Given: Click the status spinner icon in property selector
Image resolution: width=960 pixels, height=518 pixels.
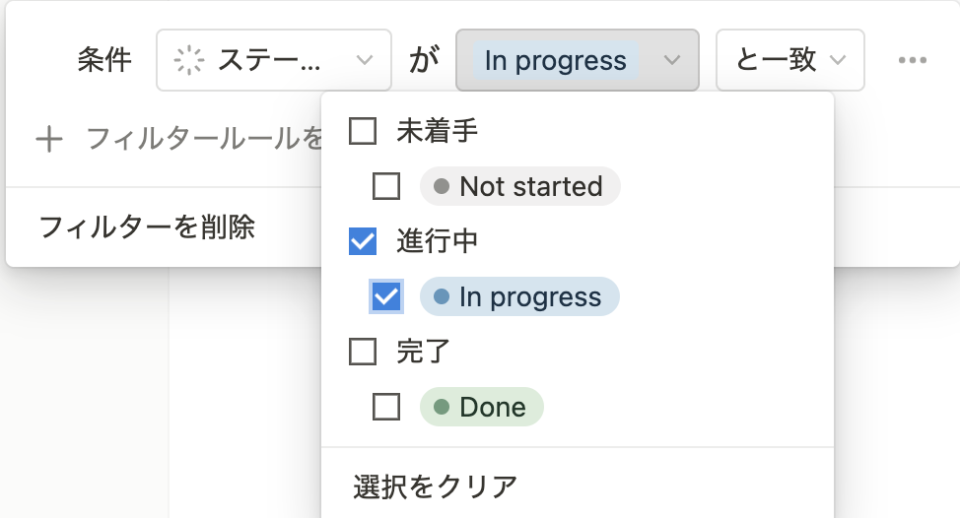Looking at the screenshot, I should pyautogui.click(x=189, y=60).
